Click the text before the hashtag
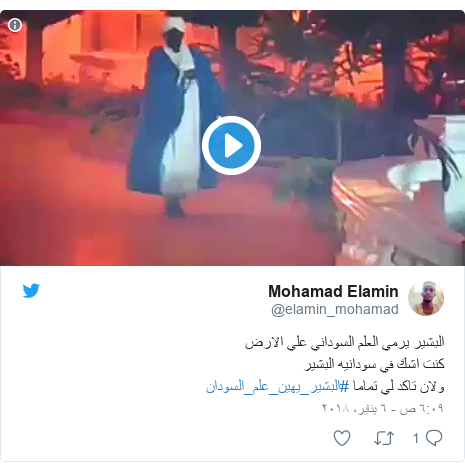 pos(399,387)
